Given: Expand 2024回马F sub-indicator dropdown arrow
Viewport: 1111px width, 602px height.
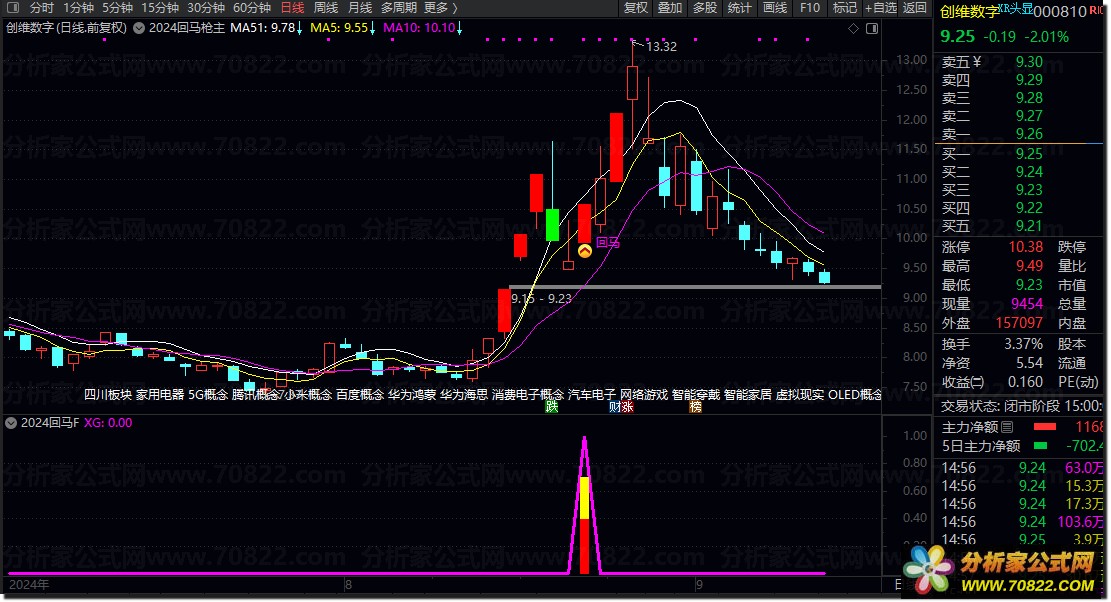Looking at the screenshot, I should (x=11, y=423).
